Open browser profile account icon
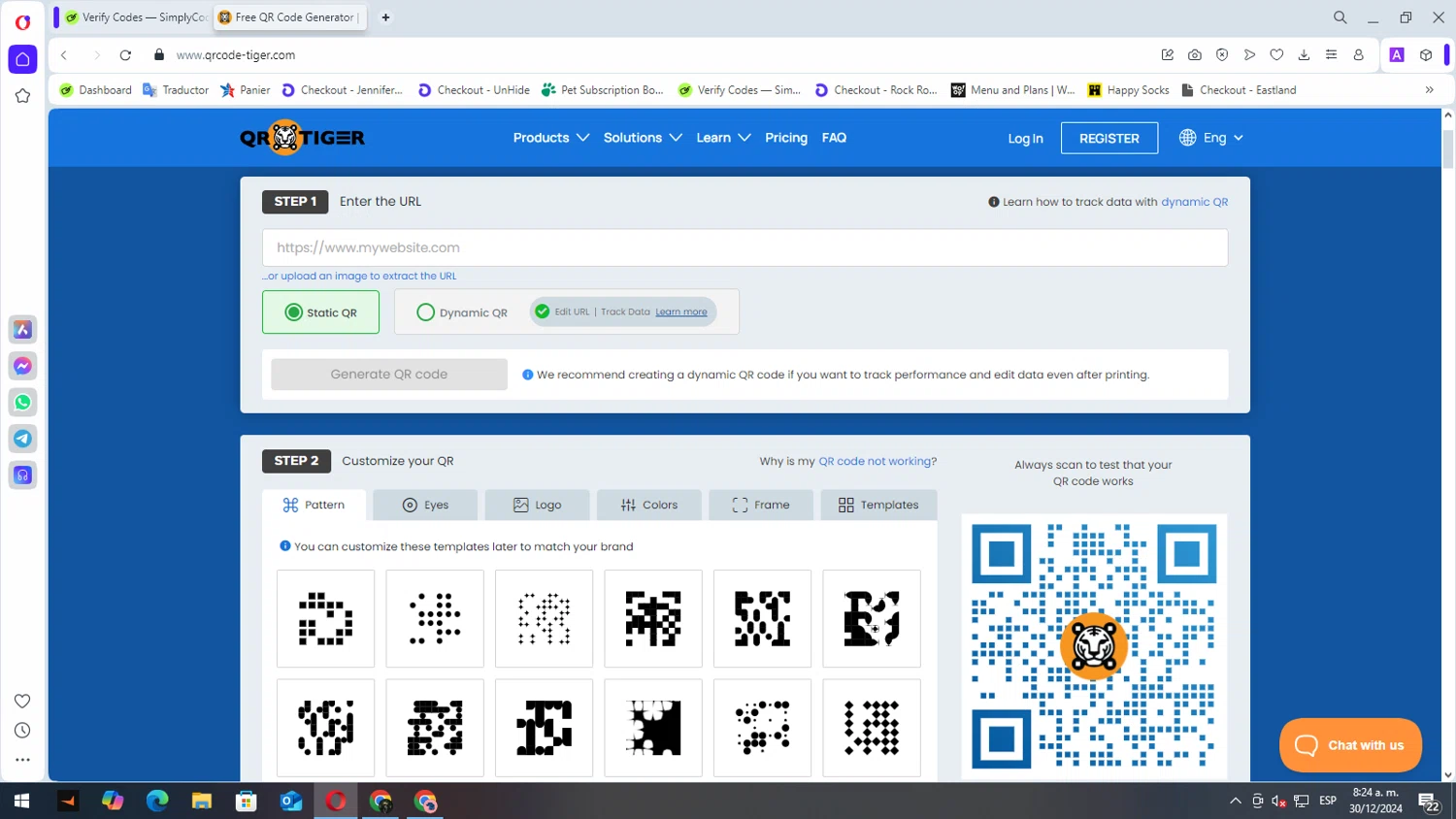This screenshot has width=1456, height=819. [1358, 55]
